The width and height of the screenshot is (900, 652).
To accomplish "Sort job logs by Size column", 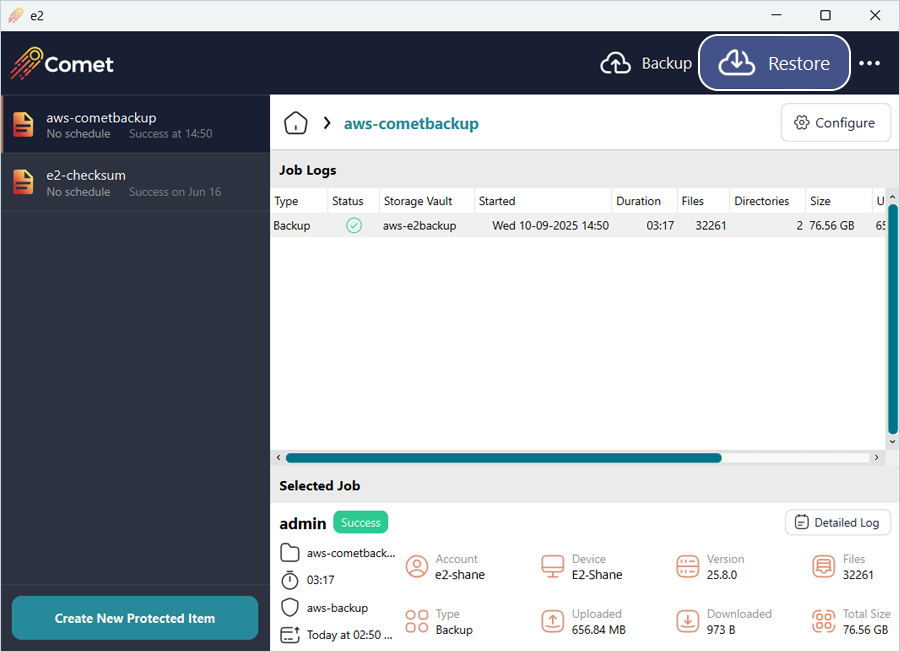I will coord(839,201).
